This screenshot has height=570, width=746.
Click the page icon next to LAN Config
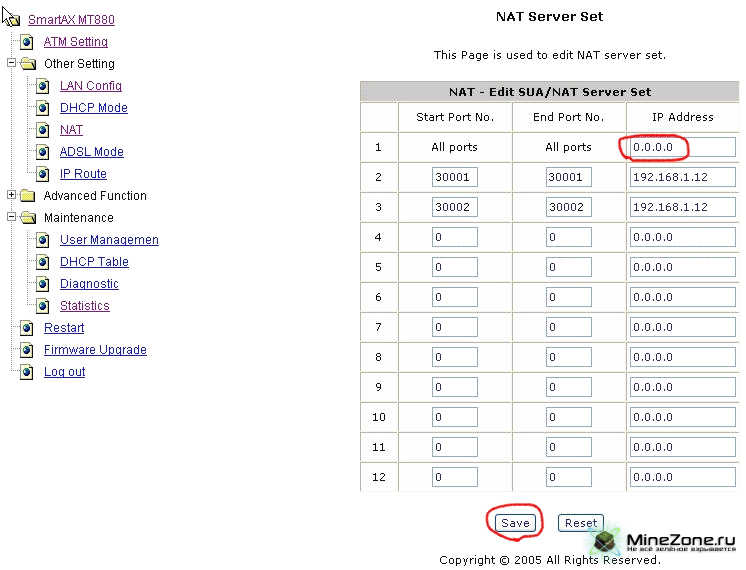pyautogui.click(x=43, y=86)
